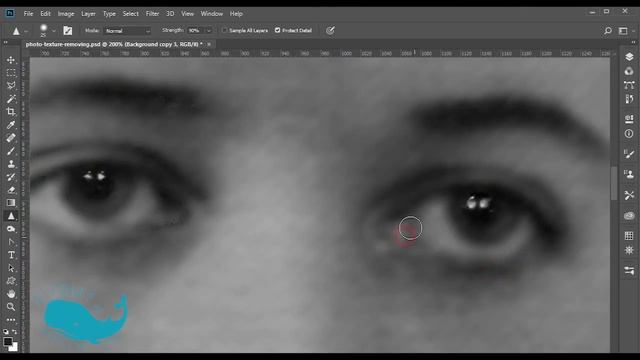The width and height of the screenshot is (640, 360).
Task: Select the History Brush tool
Action: (11, 177)
